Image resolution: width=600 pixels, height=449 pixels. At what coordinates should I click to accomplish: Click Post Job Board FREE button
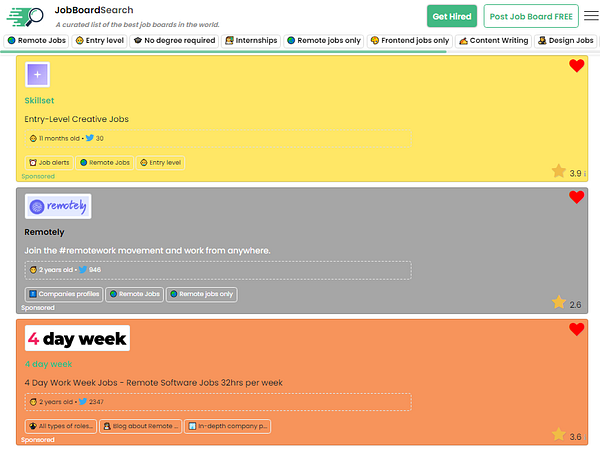click(x=531, y=16)
